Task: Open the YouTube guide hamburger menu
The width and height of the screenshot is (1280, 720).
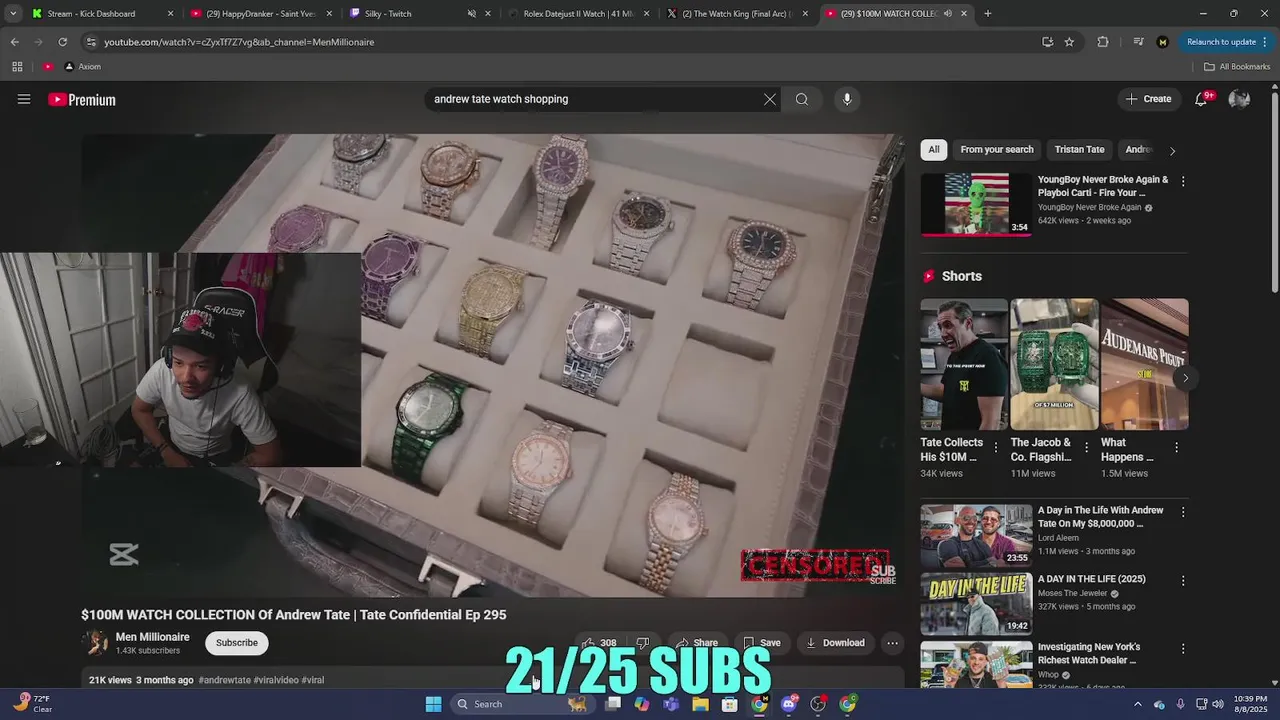Action: click(24, 99)
